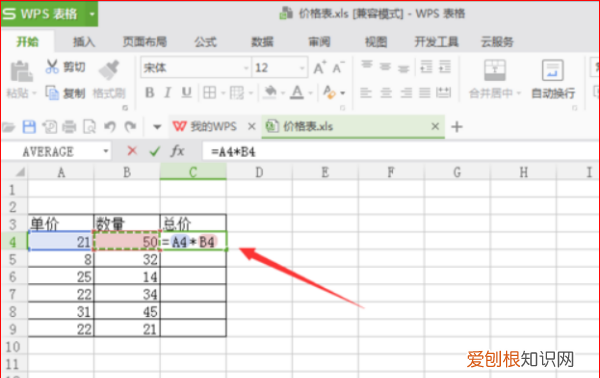This screenshot has width=600, height=378.
Task: Close the 我的WPS tab
Action: [251, 126]
